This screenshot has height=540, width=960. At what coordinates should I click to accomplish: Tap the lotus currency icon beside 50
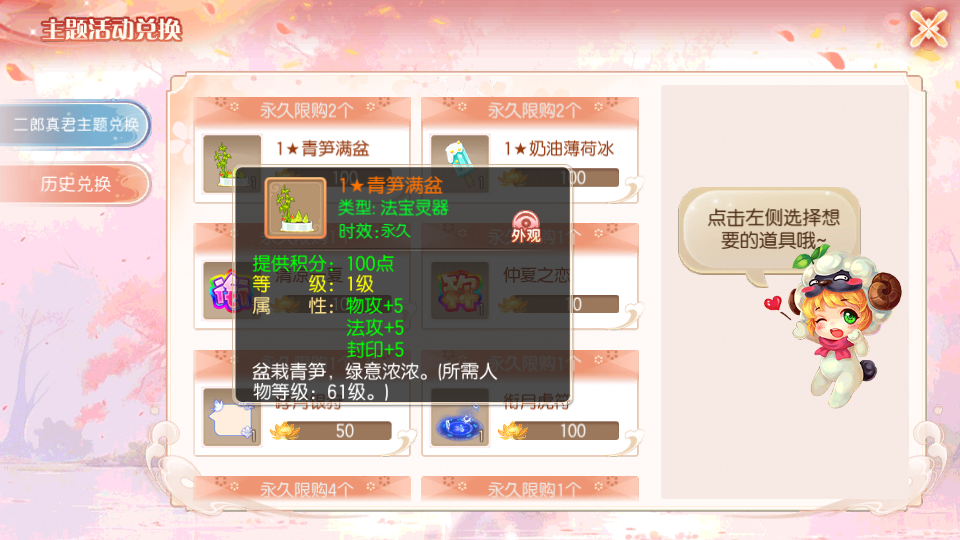point(285,431)
